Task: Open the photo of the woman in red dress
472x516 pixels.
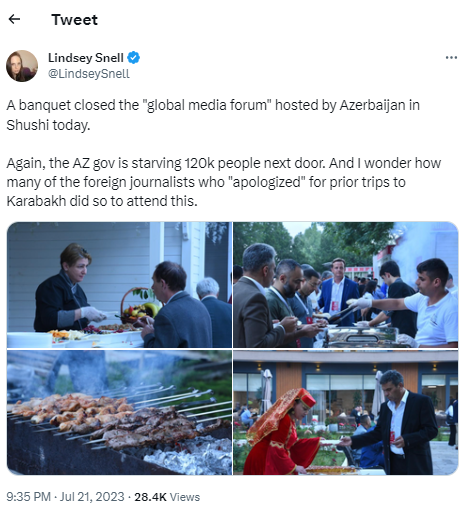Action: [x=346, y=412]
